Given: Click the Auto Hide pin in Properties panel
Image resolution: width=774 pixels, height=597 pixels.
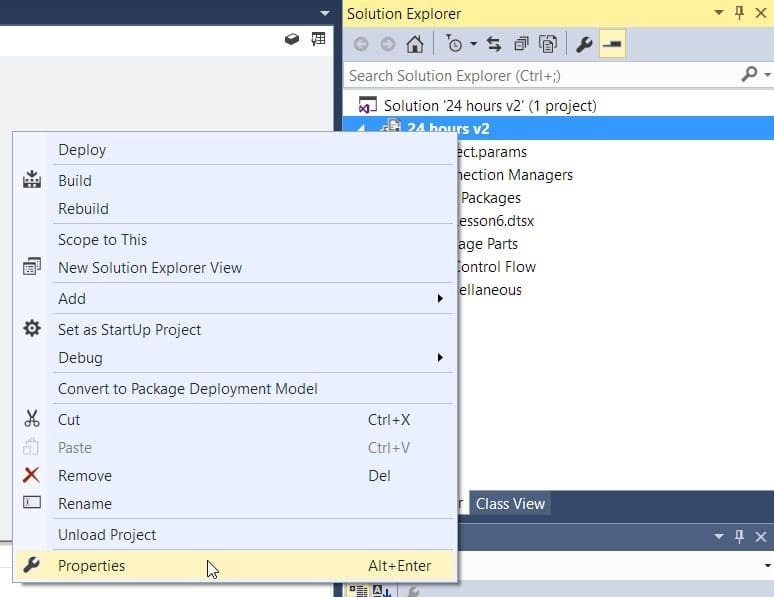Looking at the screenshot, I should tap(739, 536).
